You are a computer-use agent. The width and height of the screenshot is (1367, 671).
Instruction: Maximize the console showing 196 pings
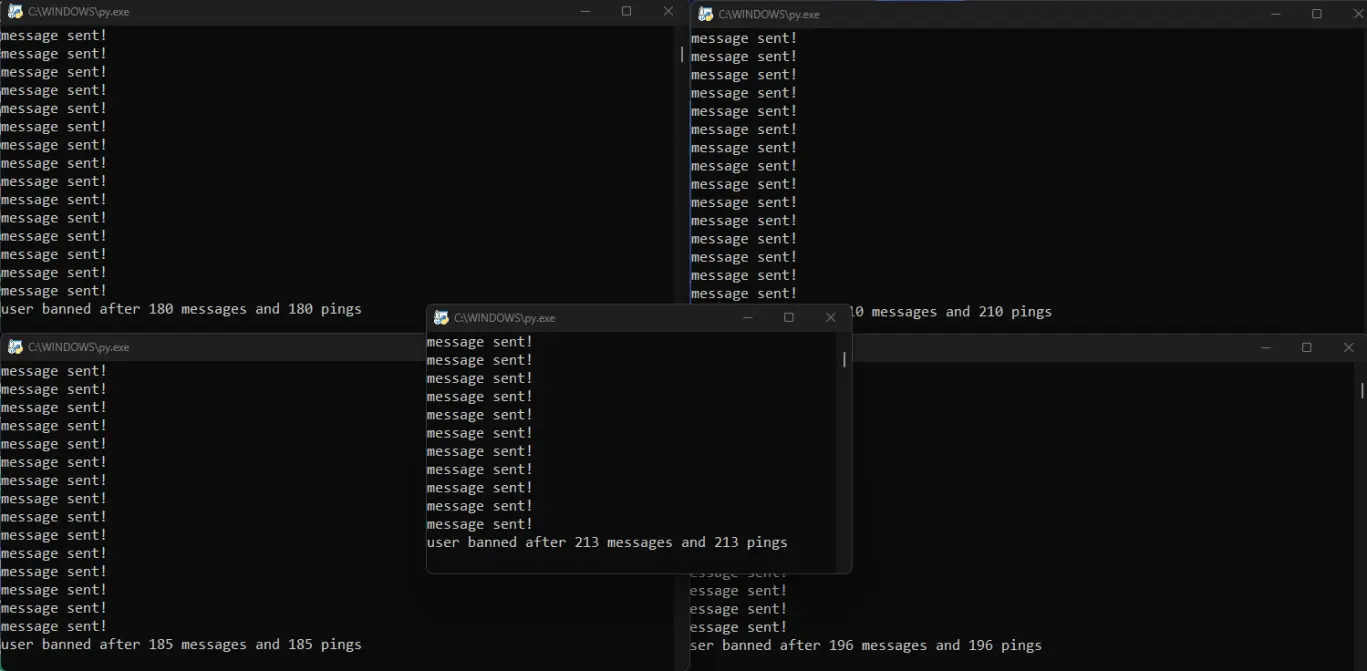[1307, 348]
